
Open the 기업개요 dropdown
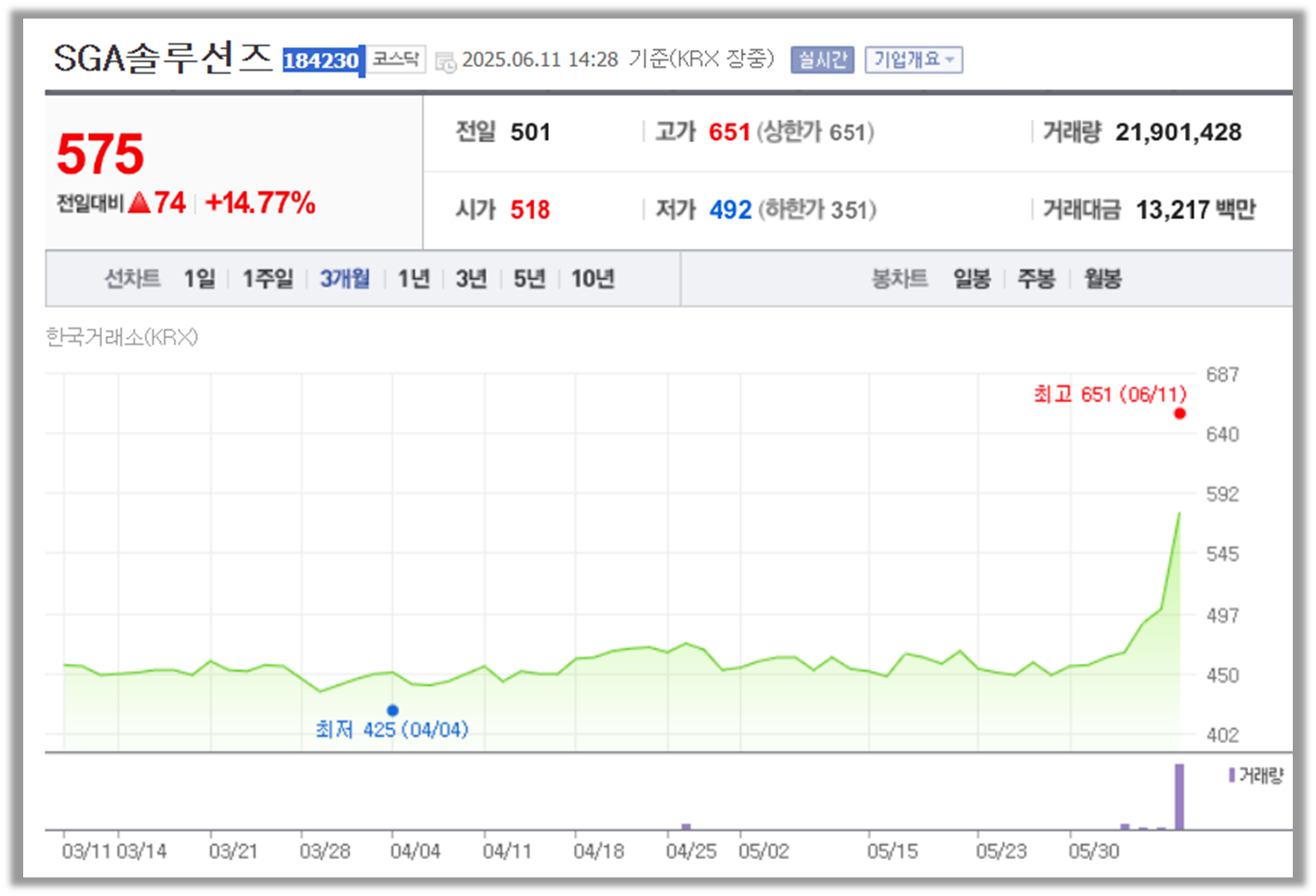coord(913,59)
